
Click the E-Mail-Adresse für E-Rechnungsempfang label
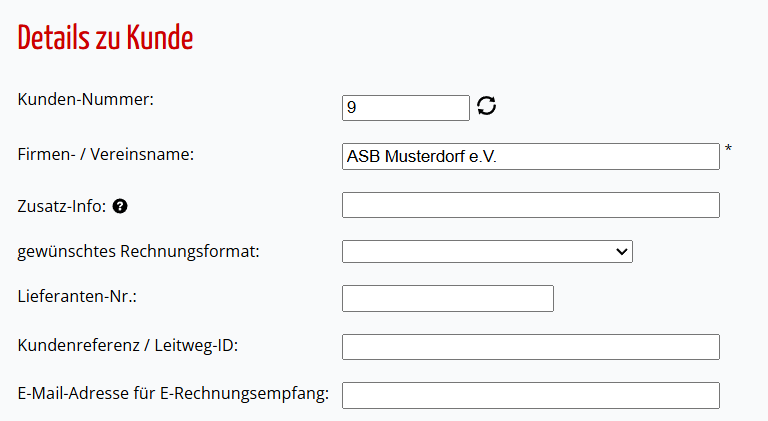pyautogui.click(x=173, y=394)
